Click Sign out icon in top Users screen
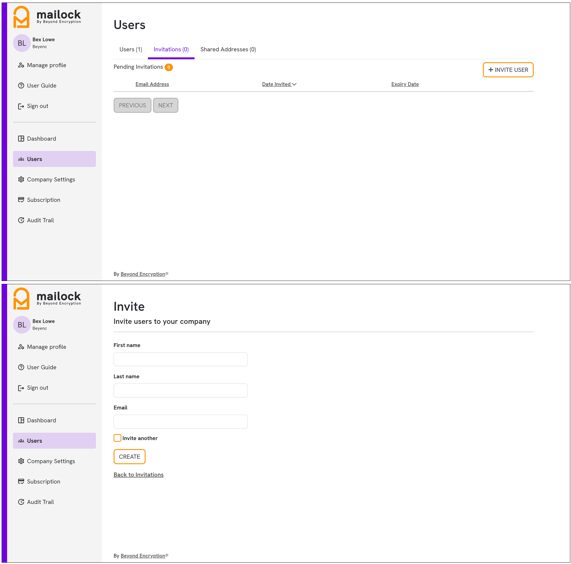 (x=21, y=106)
